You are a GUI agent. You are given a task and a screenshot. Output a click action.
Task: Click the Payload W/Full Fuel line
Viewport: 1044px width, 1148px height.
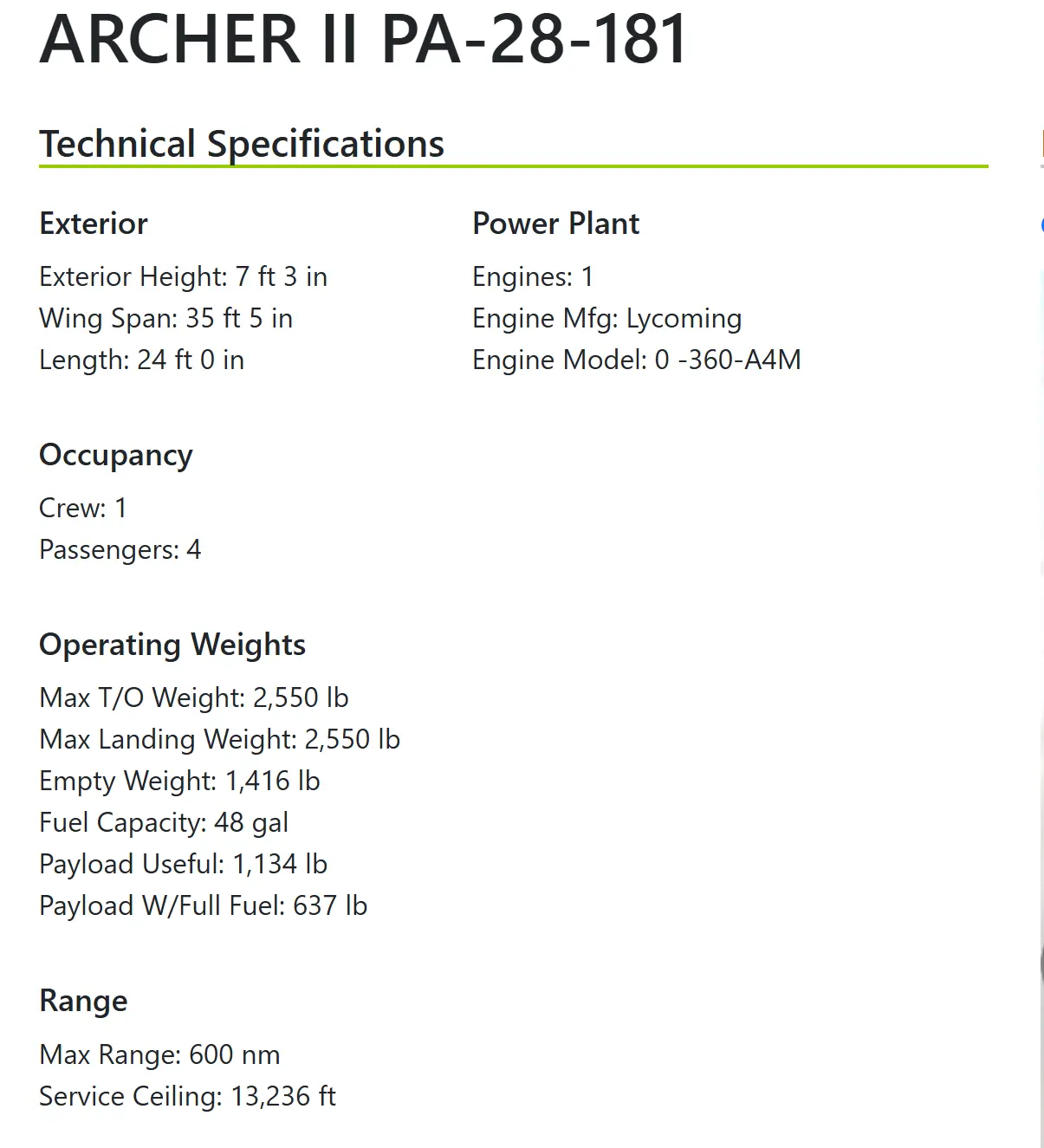click(203, 905)
